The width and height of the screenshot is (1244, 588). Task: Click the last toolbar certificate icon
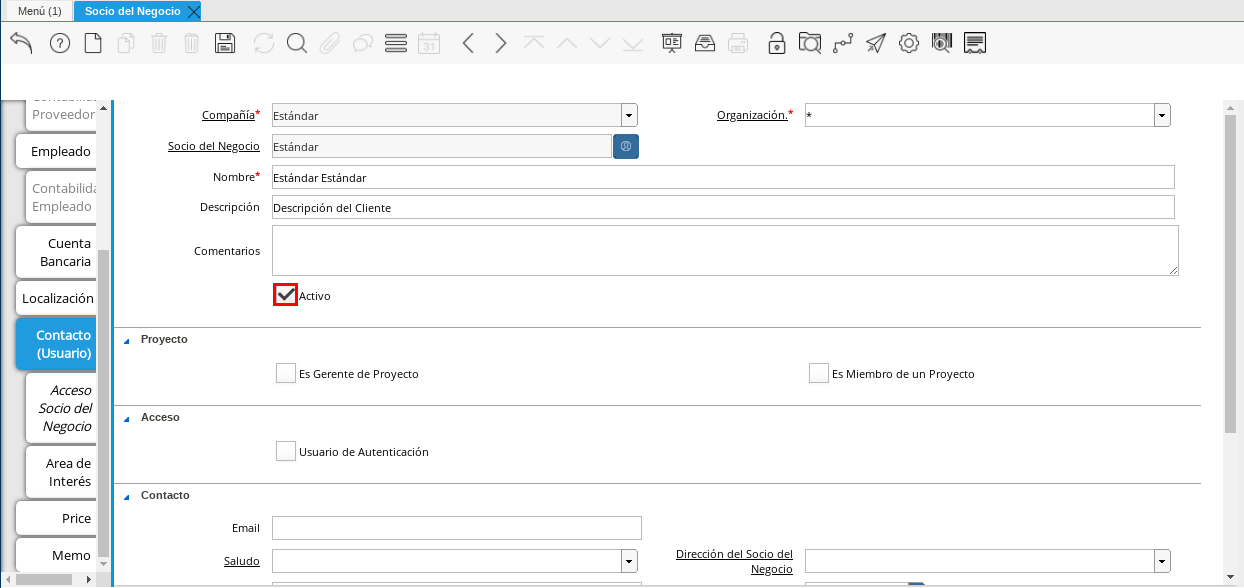click(x=975, y=43)
